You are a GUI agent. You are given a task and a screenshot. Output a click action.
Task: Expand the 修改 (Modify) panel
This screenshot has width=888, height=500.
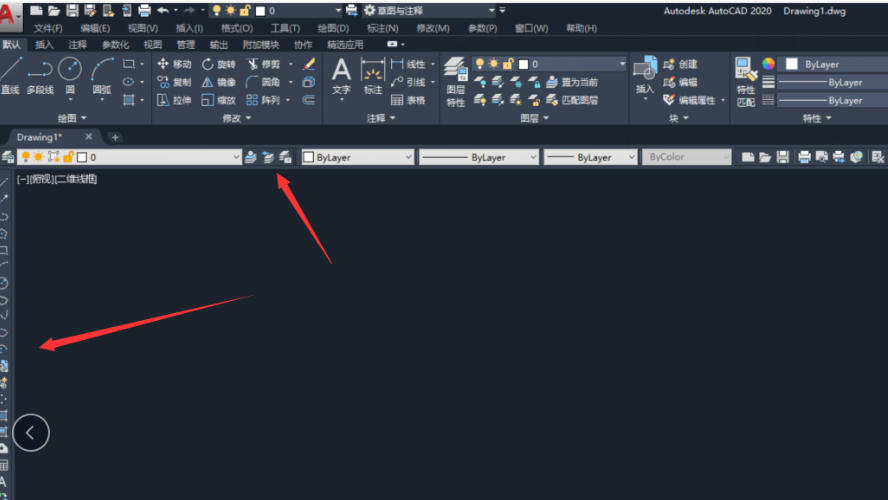click(236, 118)
